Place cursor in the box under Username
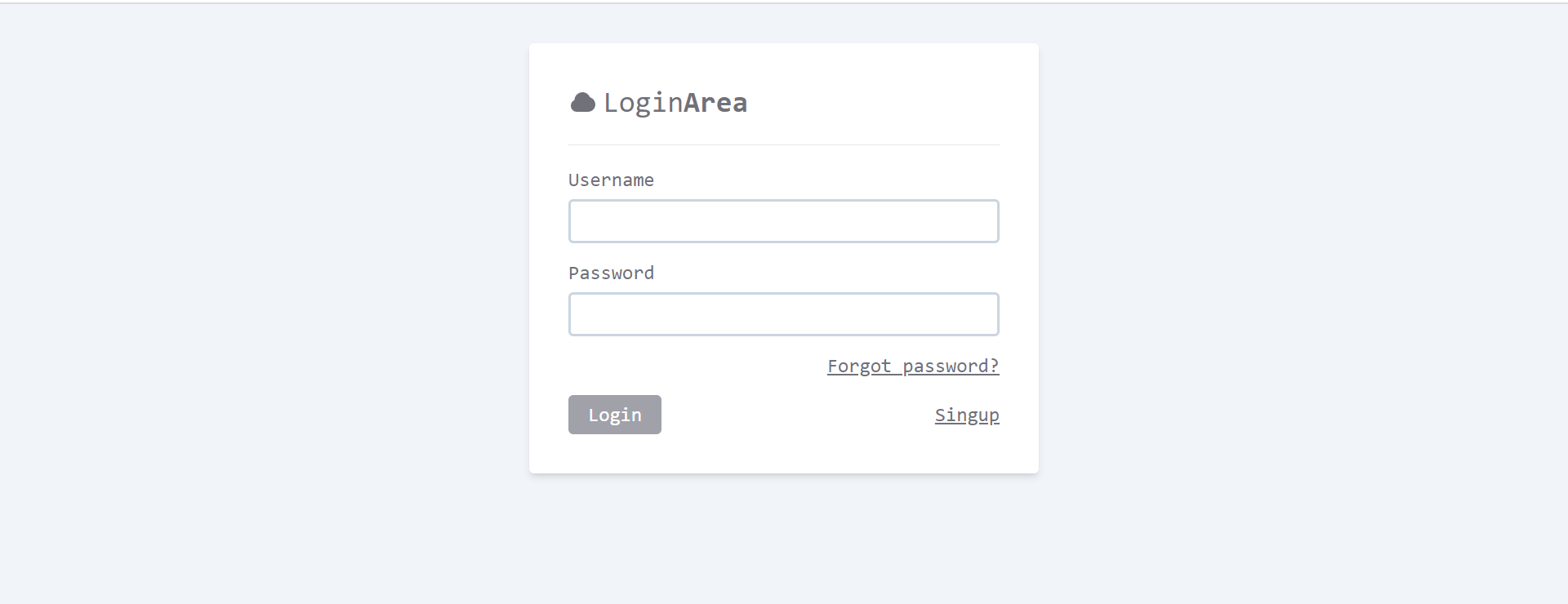The image size is (1568, 604). coord(784,221)
